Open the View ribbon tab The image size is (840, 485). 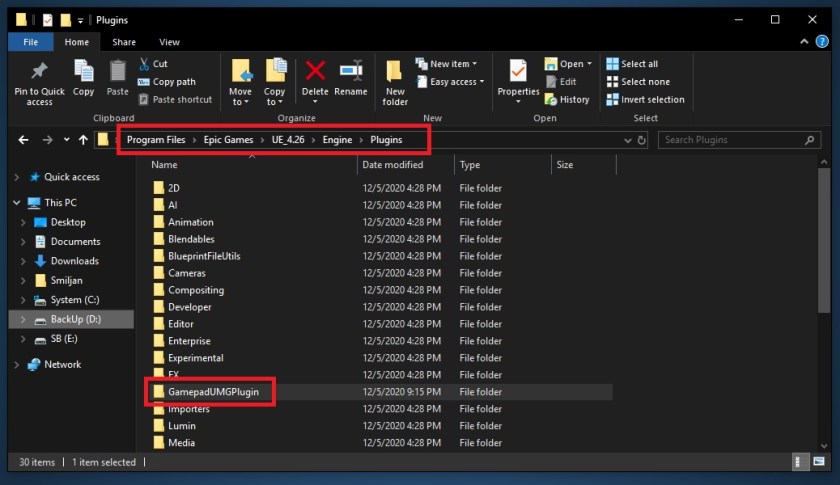(x=169, y=42)
